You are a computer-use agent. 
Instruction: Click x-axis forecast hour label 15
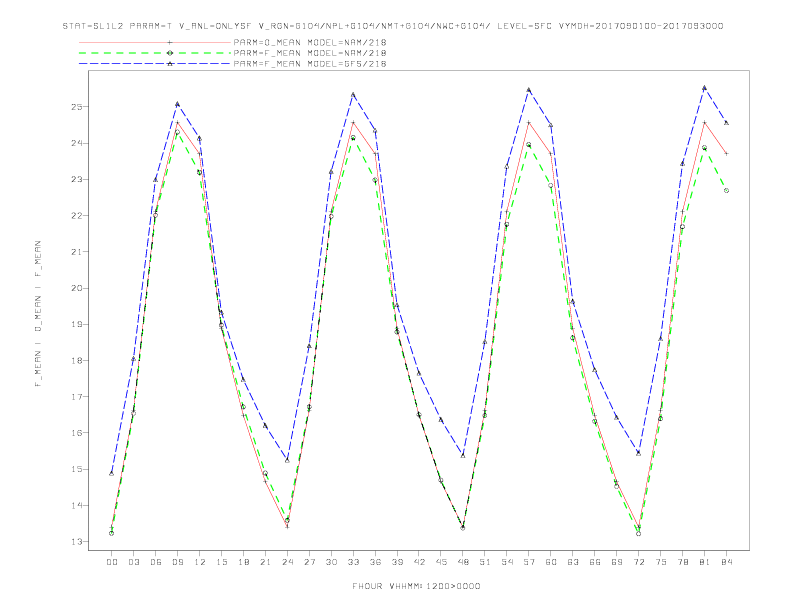[221, 562]
